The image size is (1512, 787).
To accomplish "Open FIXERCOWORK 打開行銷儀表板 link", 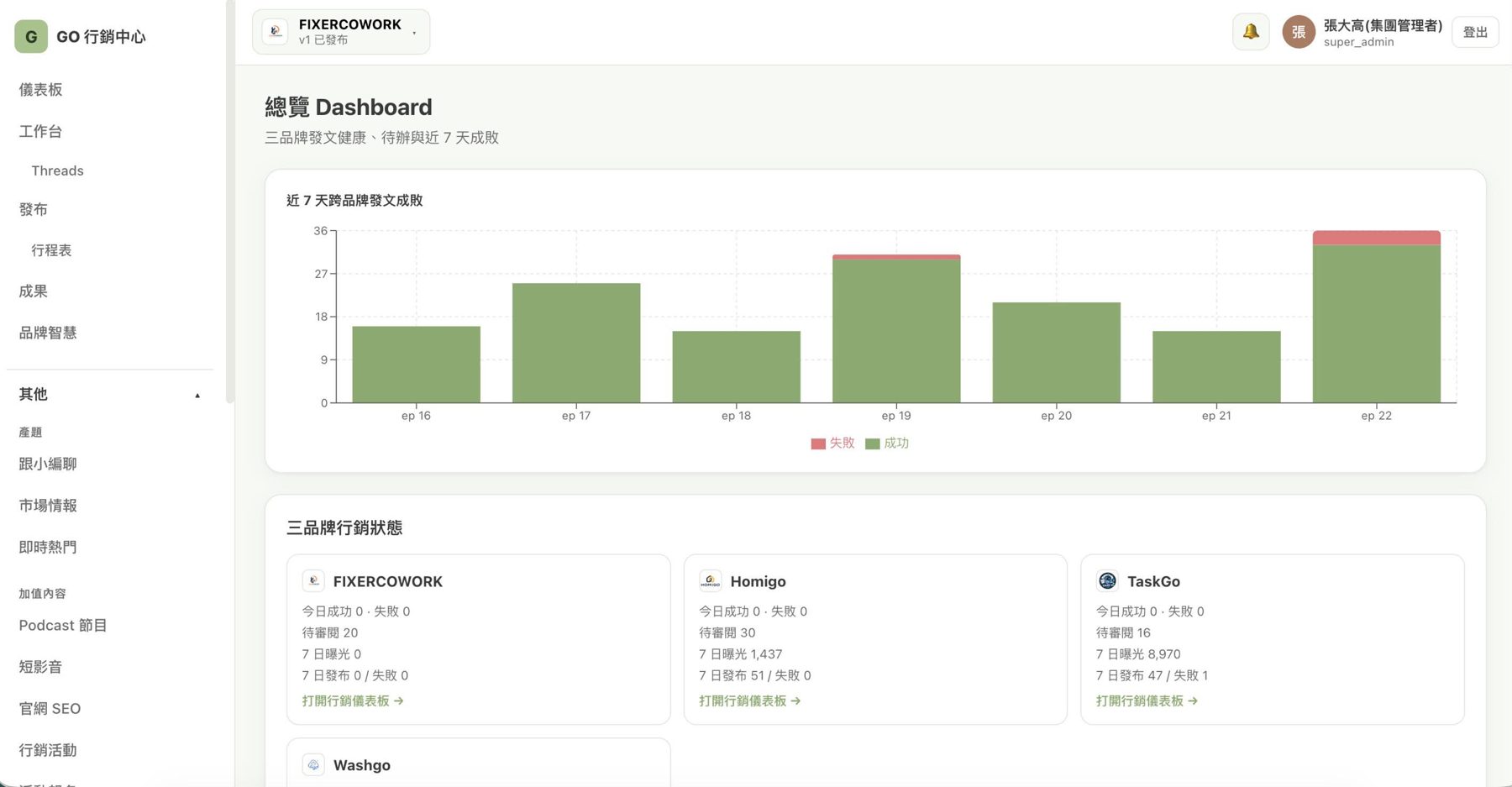I will pos(353,700).
